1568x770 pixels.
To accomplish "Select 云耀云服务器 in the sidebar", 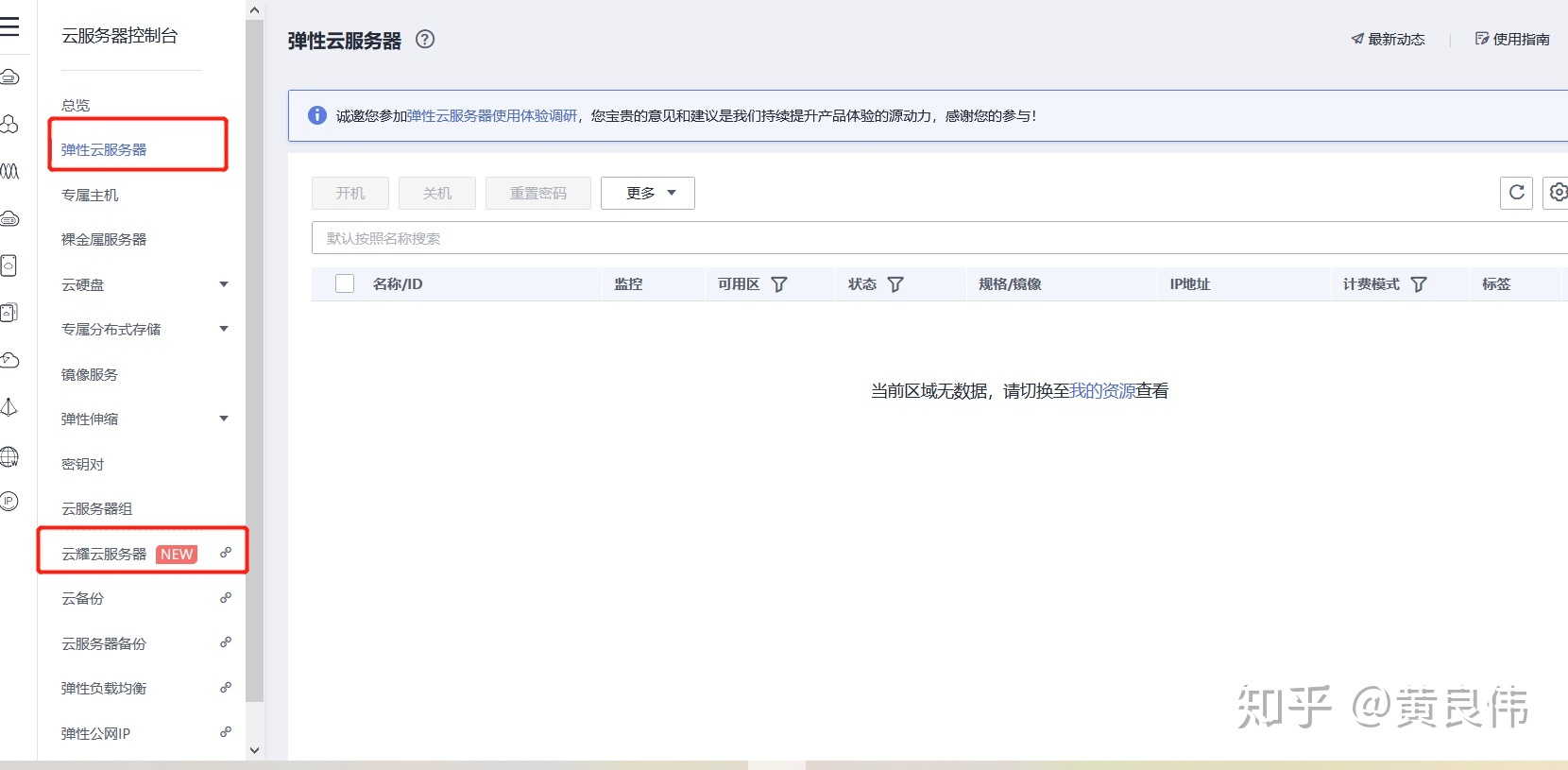I will tap(104, 554).
